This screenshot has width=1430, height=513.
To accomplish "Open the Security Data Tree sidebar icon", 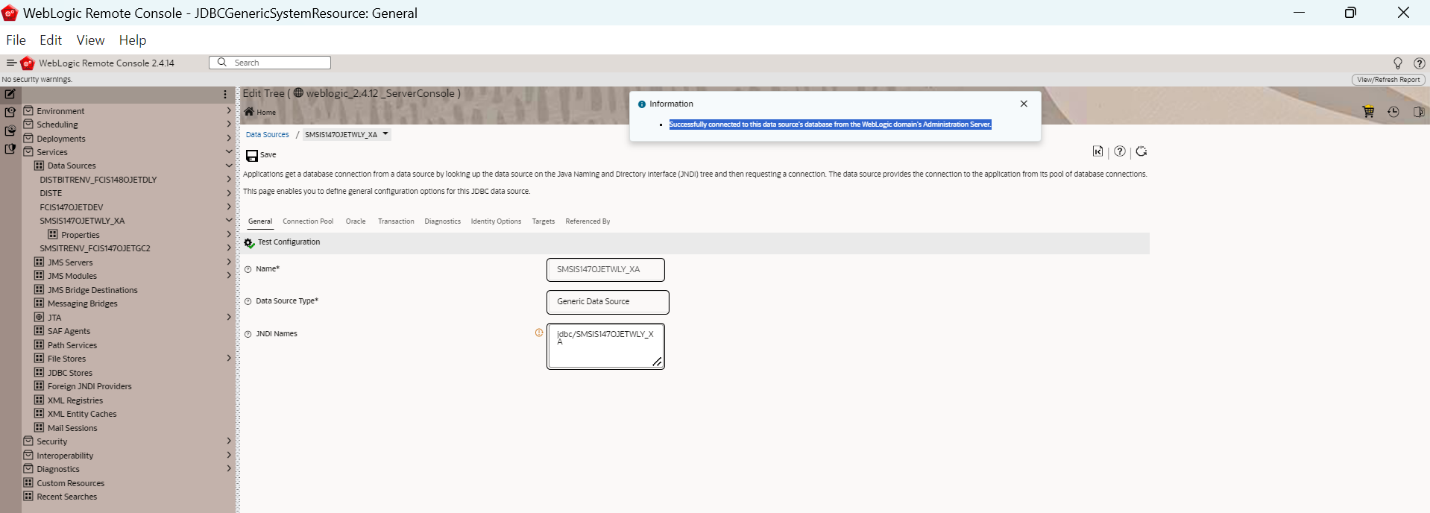I will point(10,148).
